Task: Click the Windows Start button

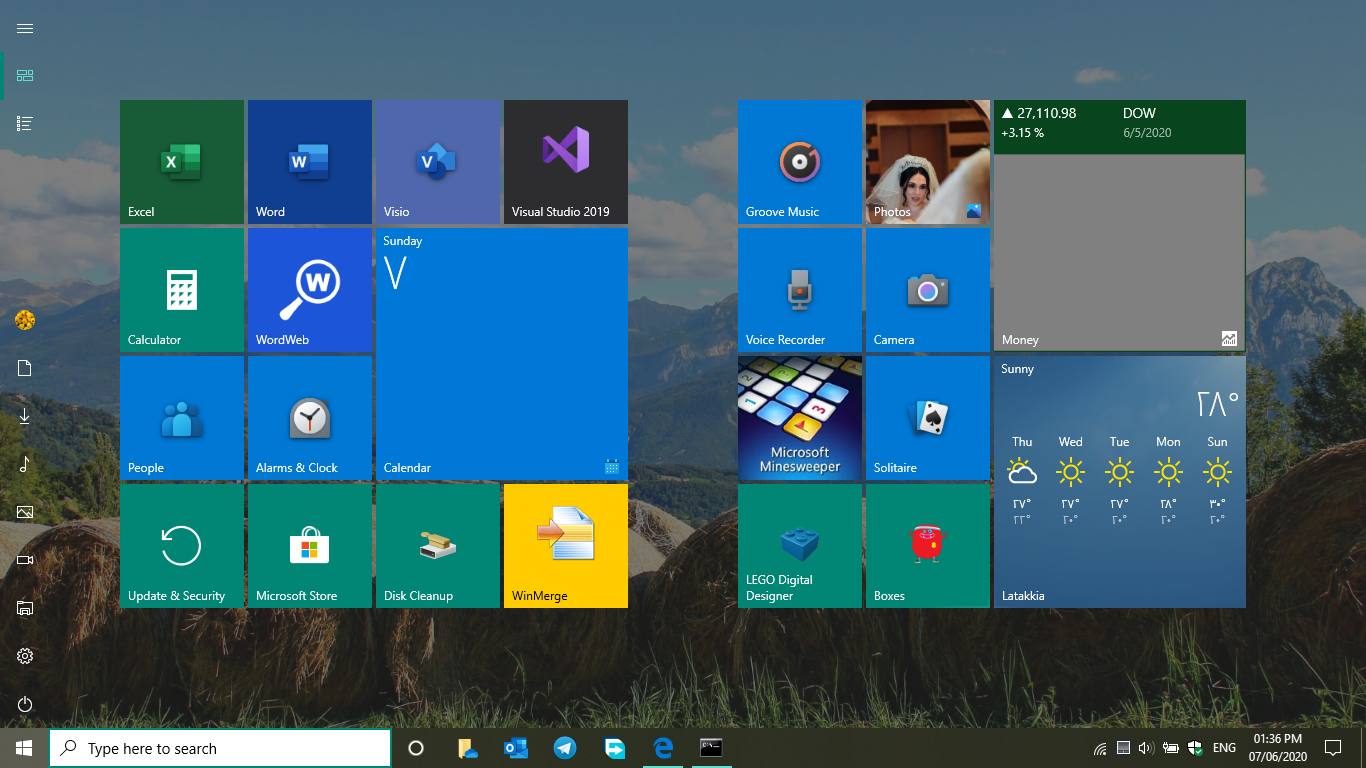Action: click(24, 748)
